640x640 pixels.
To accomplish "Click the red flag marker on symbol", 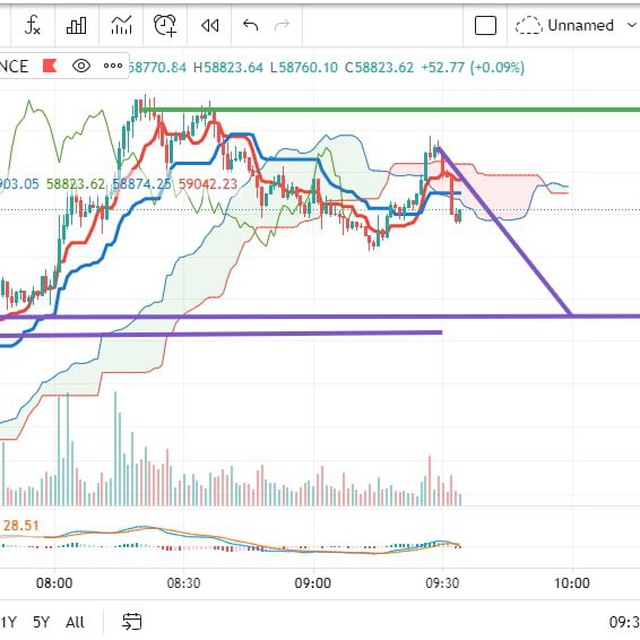I will click(49, 66).
